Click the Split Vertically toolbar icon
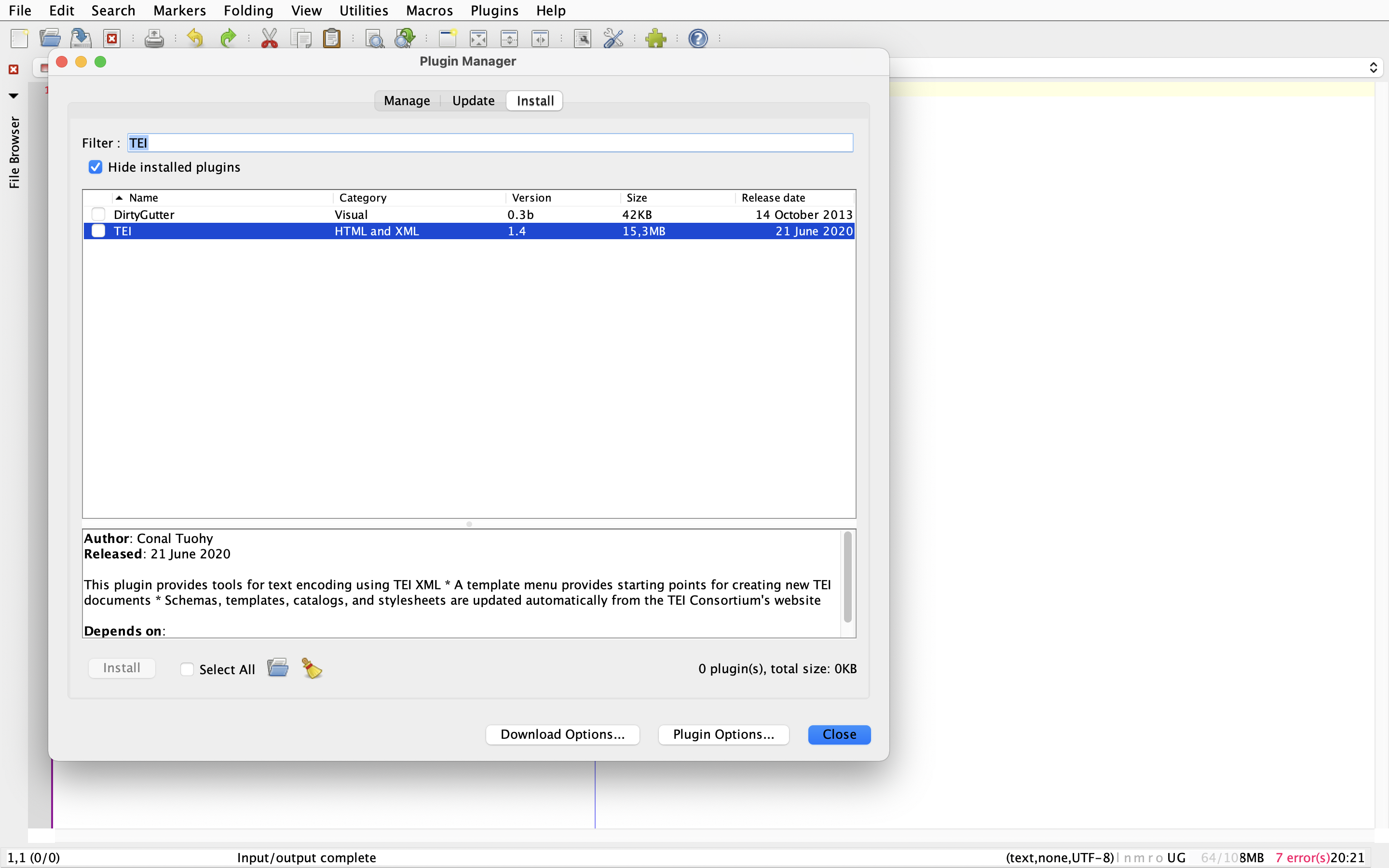 (540, 39)
